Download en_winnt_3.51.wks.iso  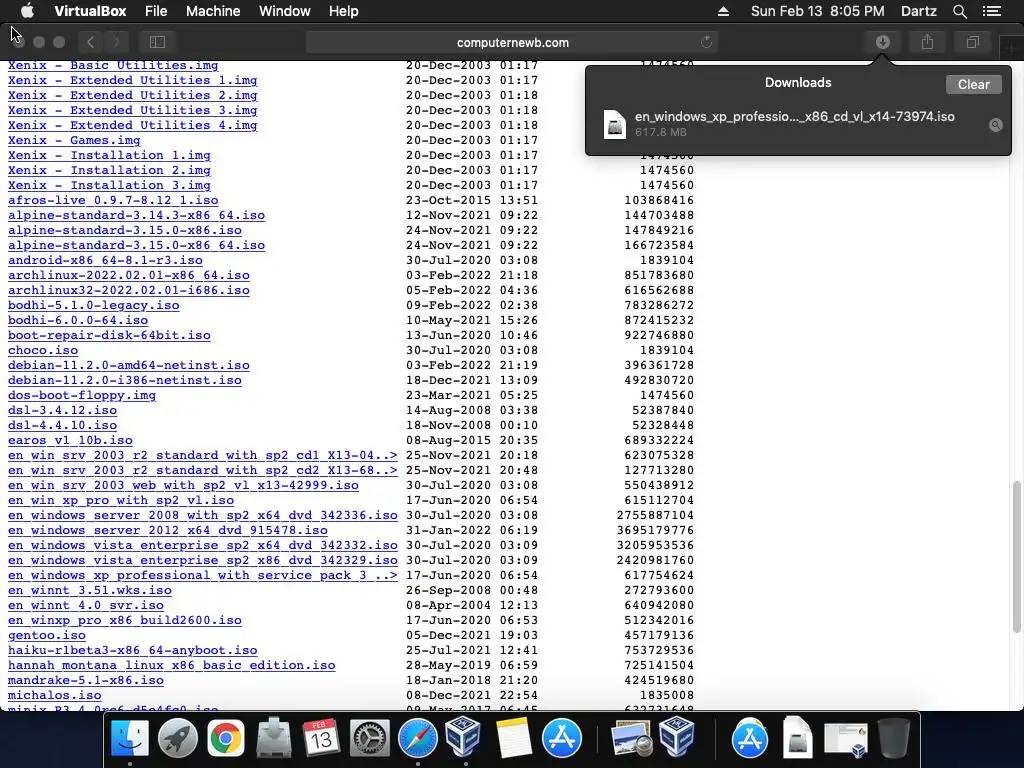(89, 591)
